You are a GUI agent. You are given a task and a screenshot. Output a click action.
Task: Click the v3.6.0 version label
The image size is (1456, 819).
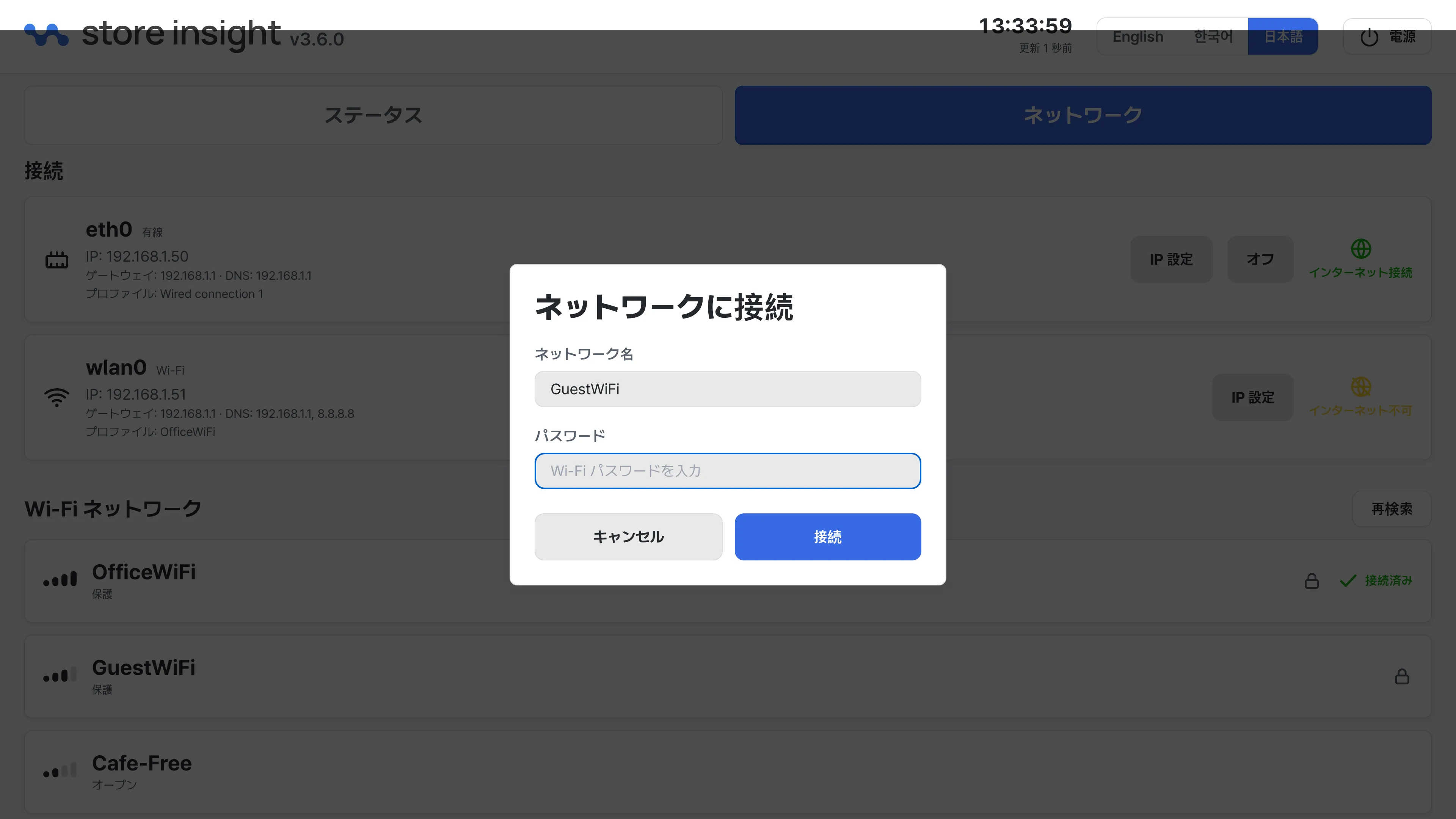coord(317,39)
